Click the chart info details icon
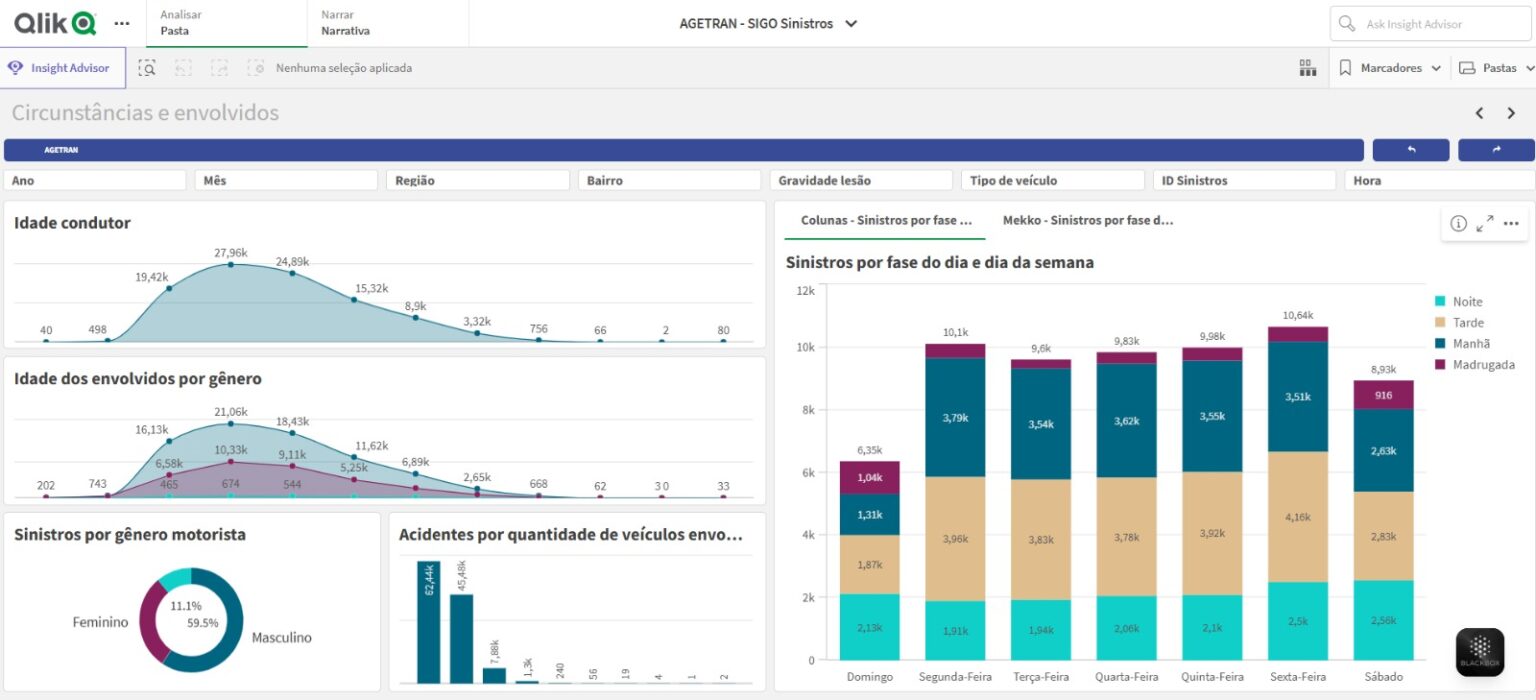1536x700 pixels. (1458, 224)
